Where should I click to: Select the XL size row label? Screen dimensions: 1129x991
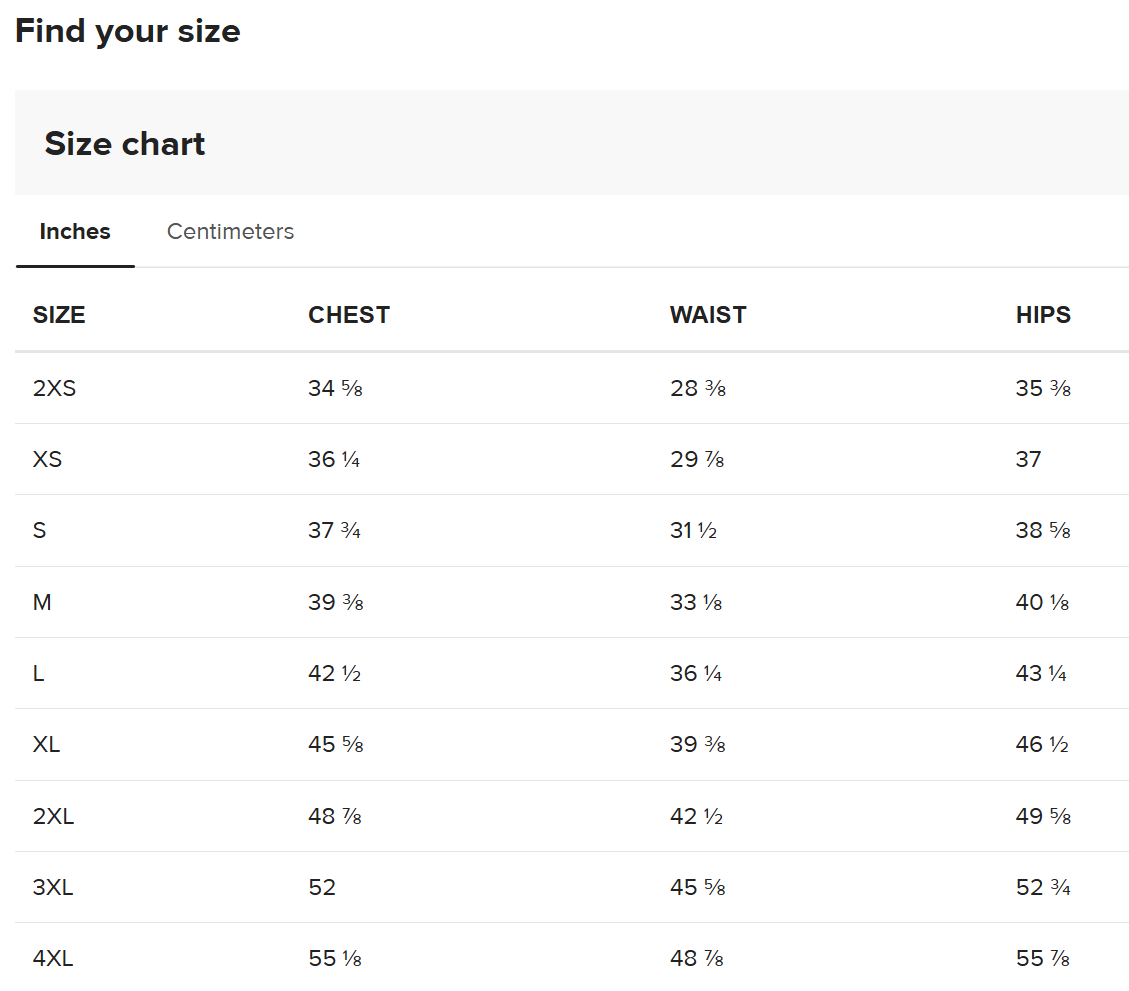46,744
